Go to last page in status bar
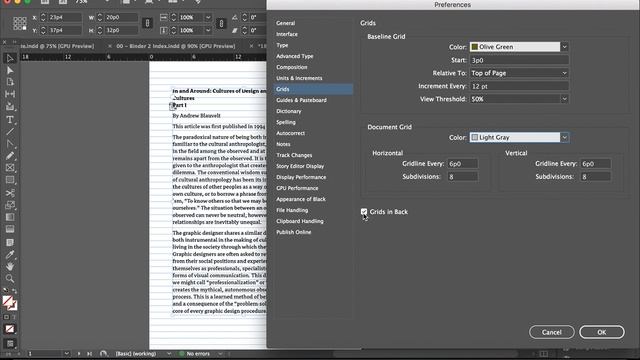Viewport: 640px width, 360px height. click(89, 353)
